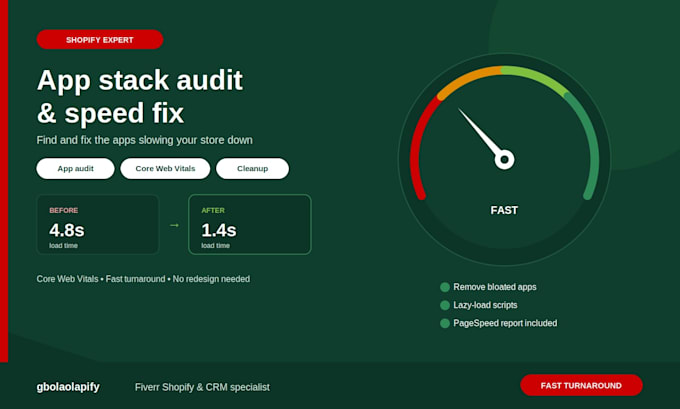Click the green arrow between before and after

(174, 225)
